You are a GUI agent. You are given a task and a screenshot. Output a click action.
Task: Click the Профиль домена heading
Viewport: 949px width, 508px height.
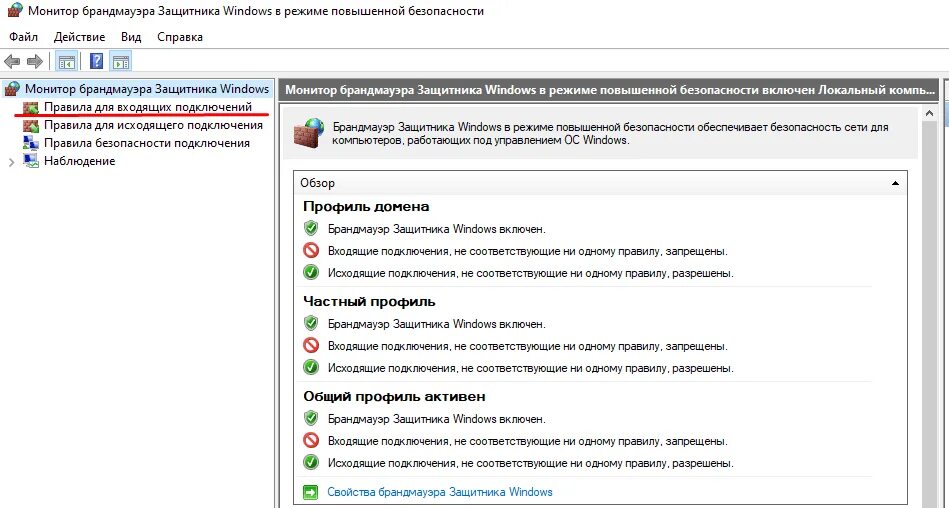pyautogui.click(x=366, y=206)
